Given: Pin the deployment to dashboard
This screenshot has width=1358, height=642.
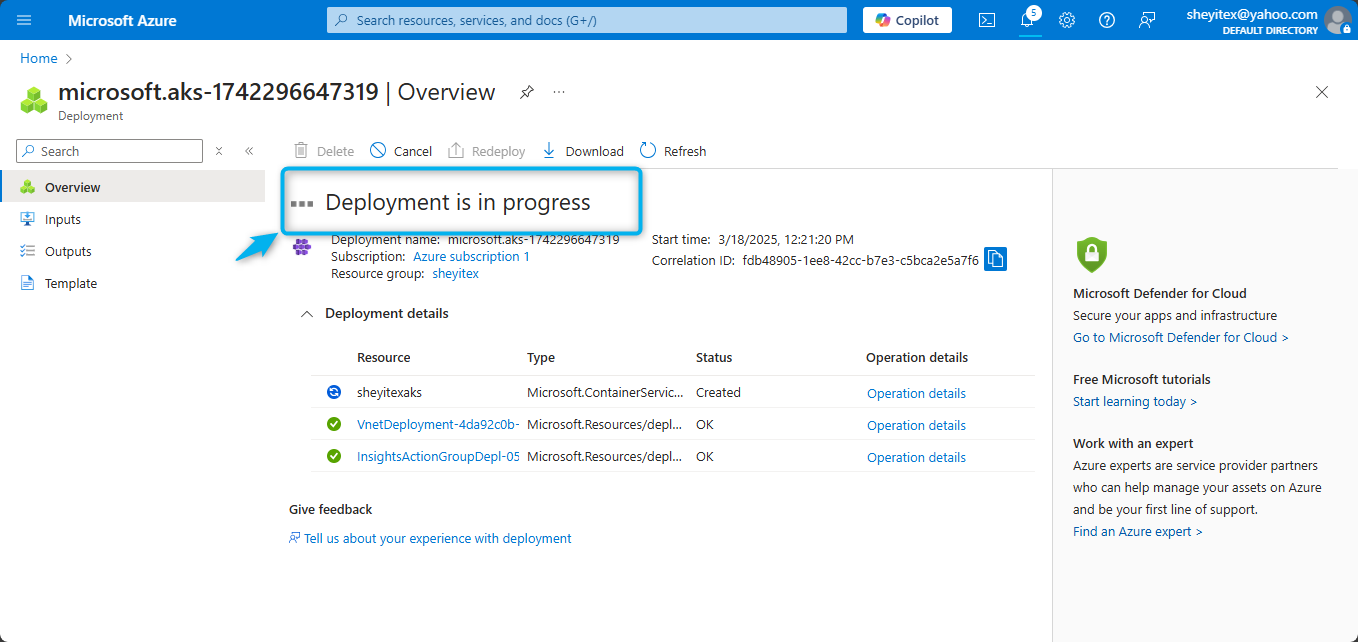Looking at the screenshot, I should pos(527,92).
